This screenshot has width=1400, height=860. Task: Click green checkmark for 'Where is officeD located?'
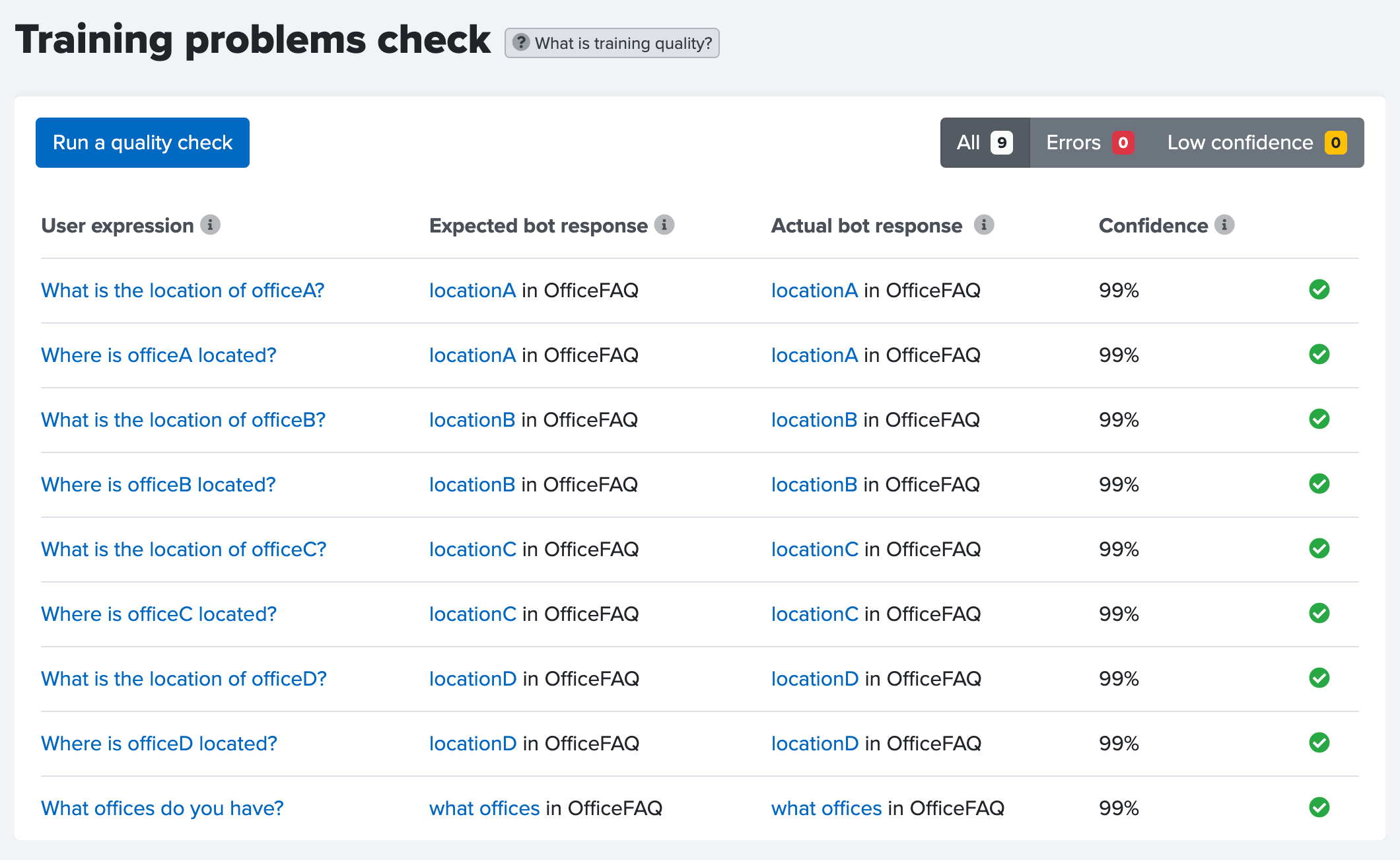tap(1319, 743)
